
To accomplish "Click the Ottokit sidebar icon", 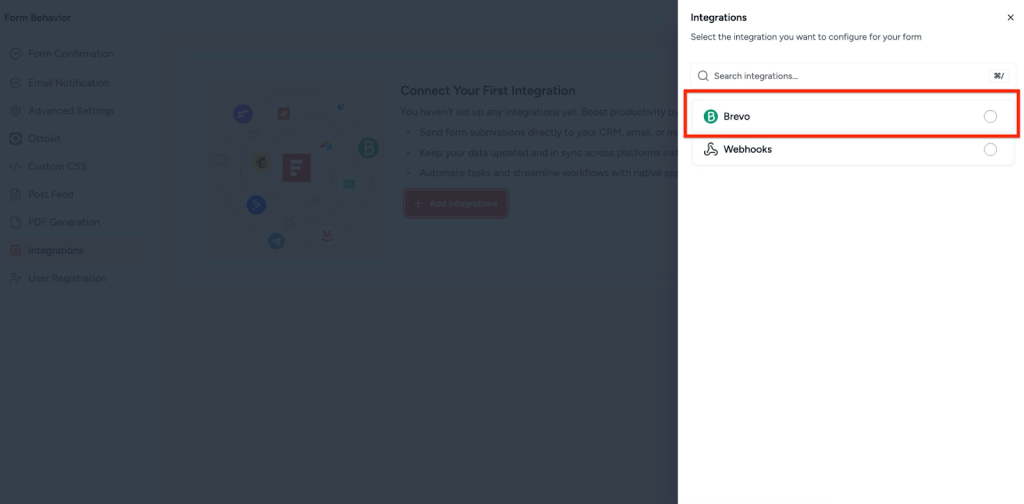I will pyautogui.click(x=15, y=139).
